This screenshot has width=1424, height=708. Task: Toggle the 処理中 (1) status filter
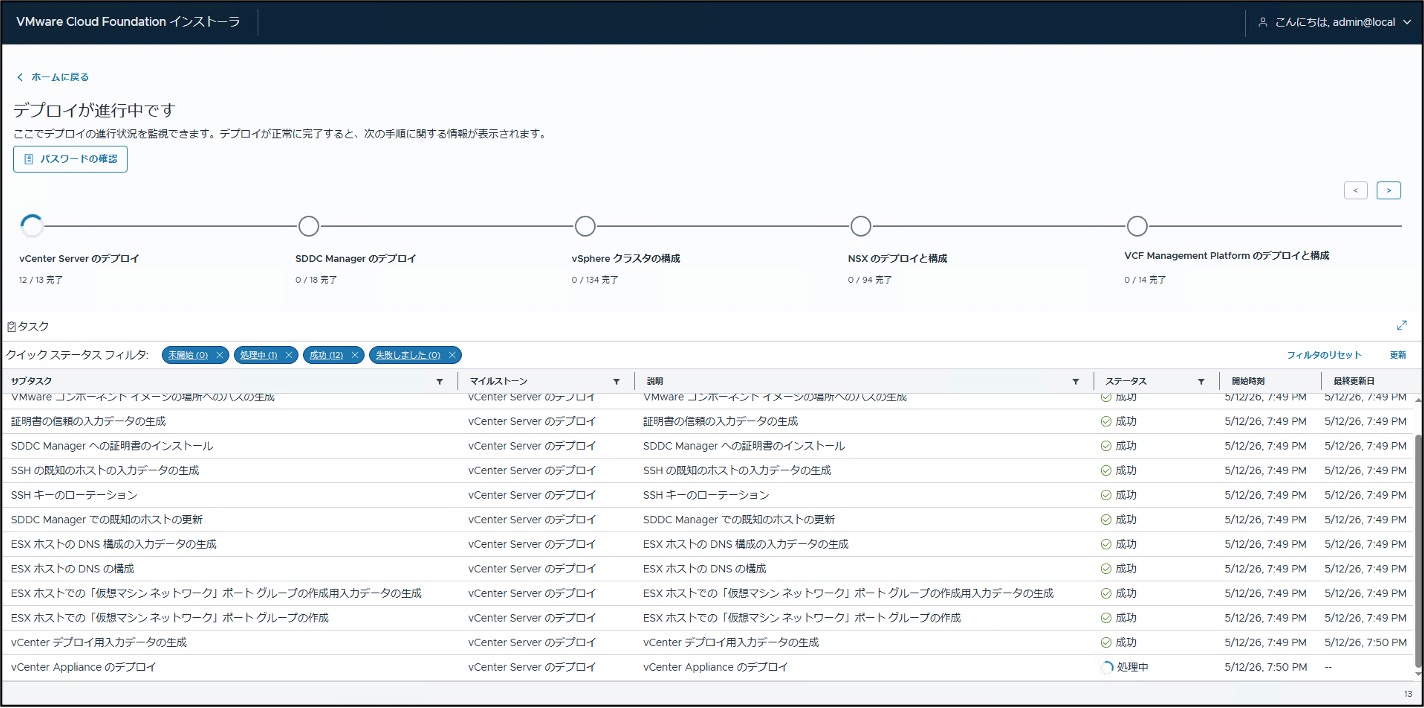[258, 355]
